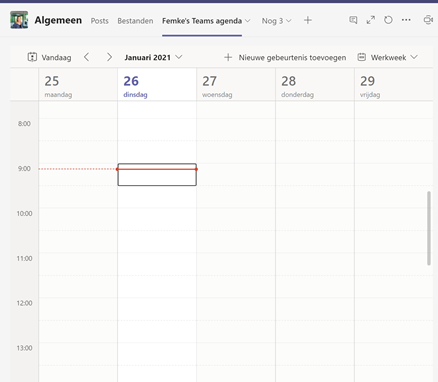The image size is (438, 382).
Task: Click the selected 9:00 slot on dinsdag
Action: point(157,175)
